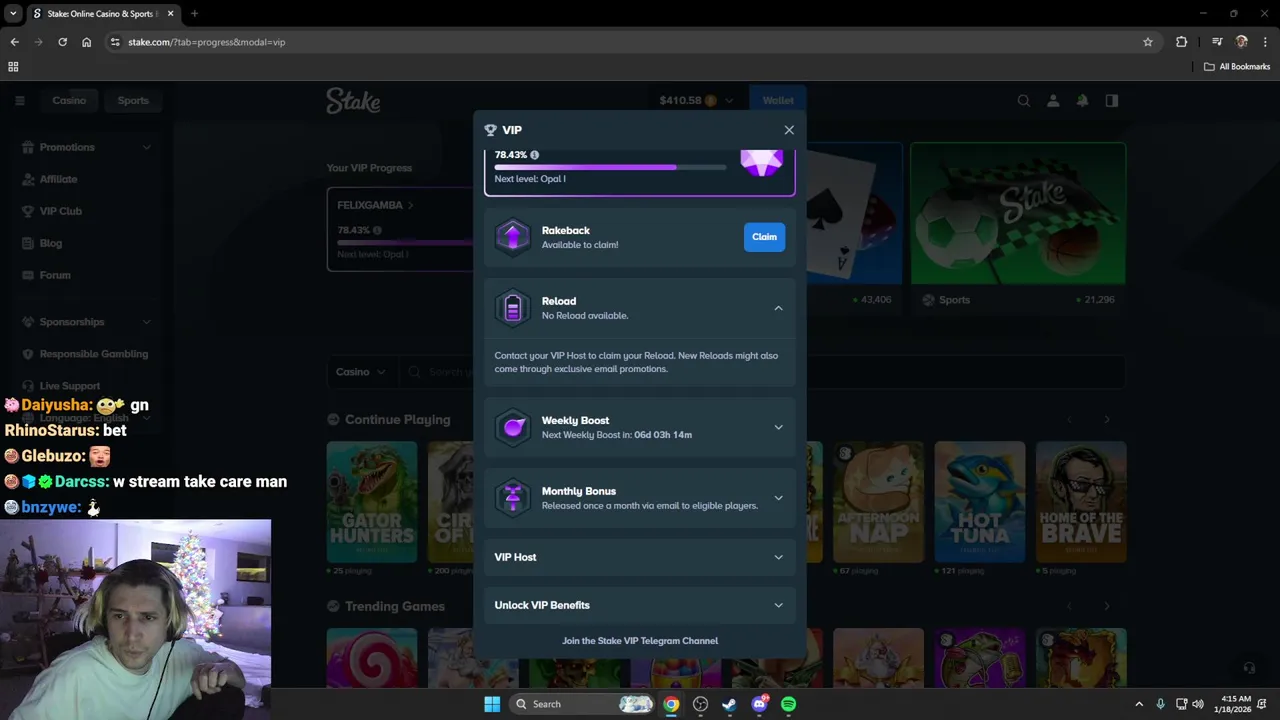This screenshot has height=720, width=1280.
Task: Open Affiliate in the sidebar
Action: 58,179
